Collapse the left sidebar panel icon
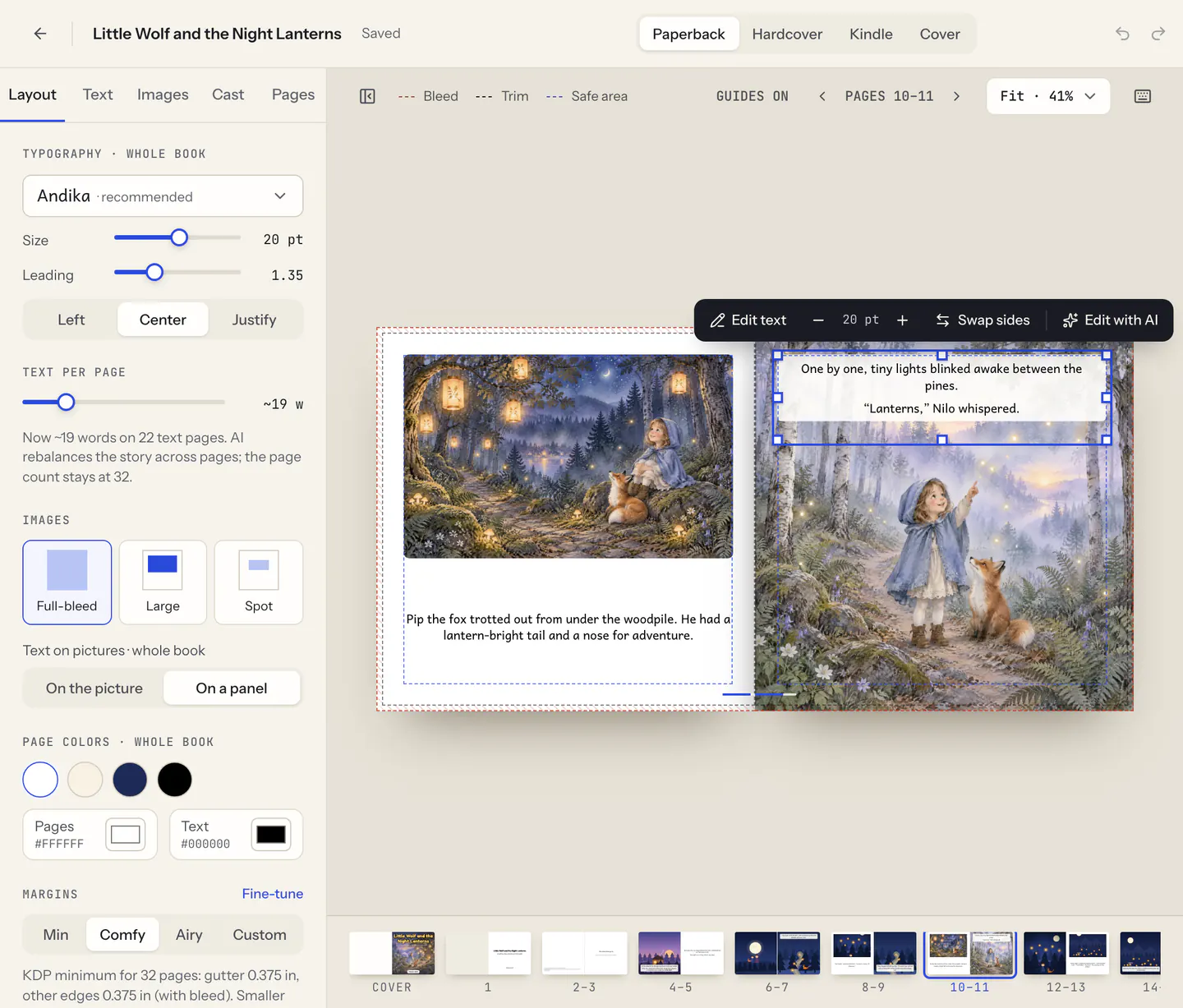The height and width of the screenshot is (1008, 1183). coord(367,96)
